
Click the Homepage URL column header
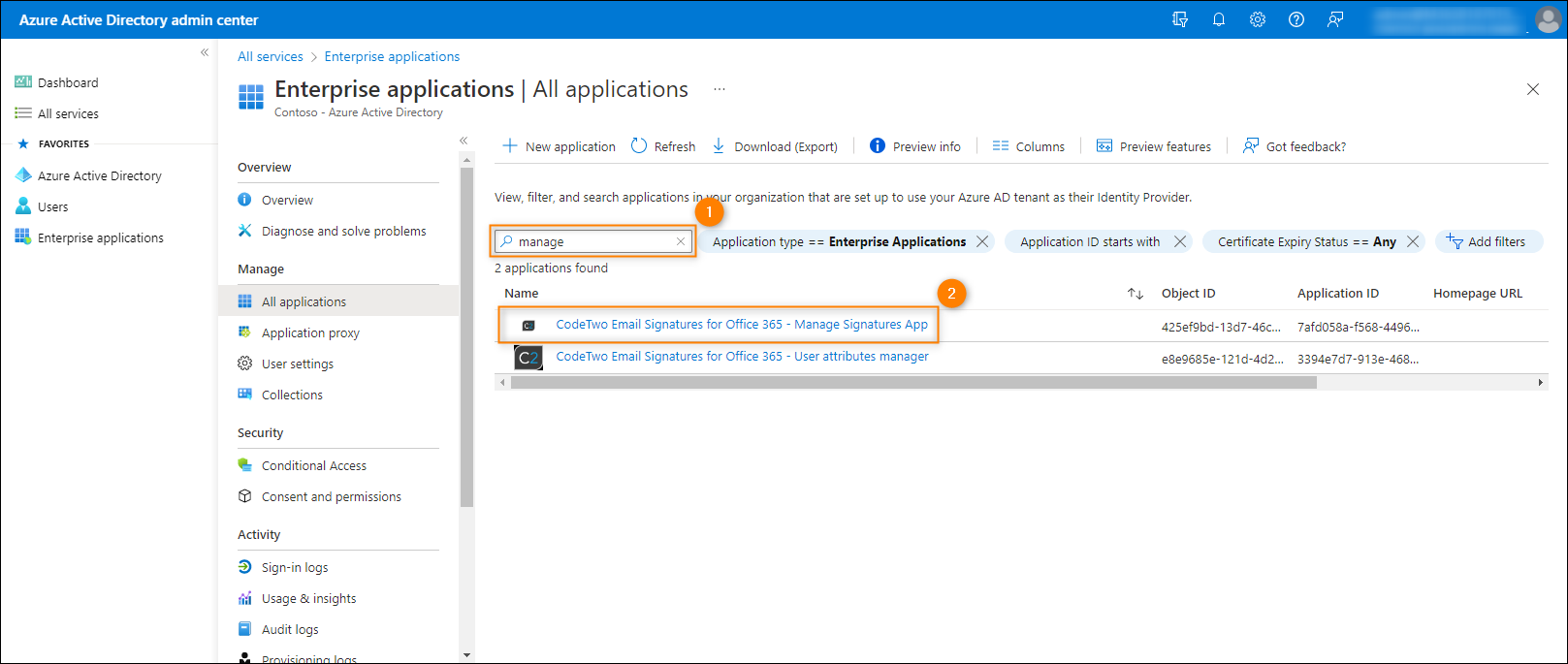pos(1478,294)
